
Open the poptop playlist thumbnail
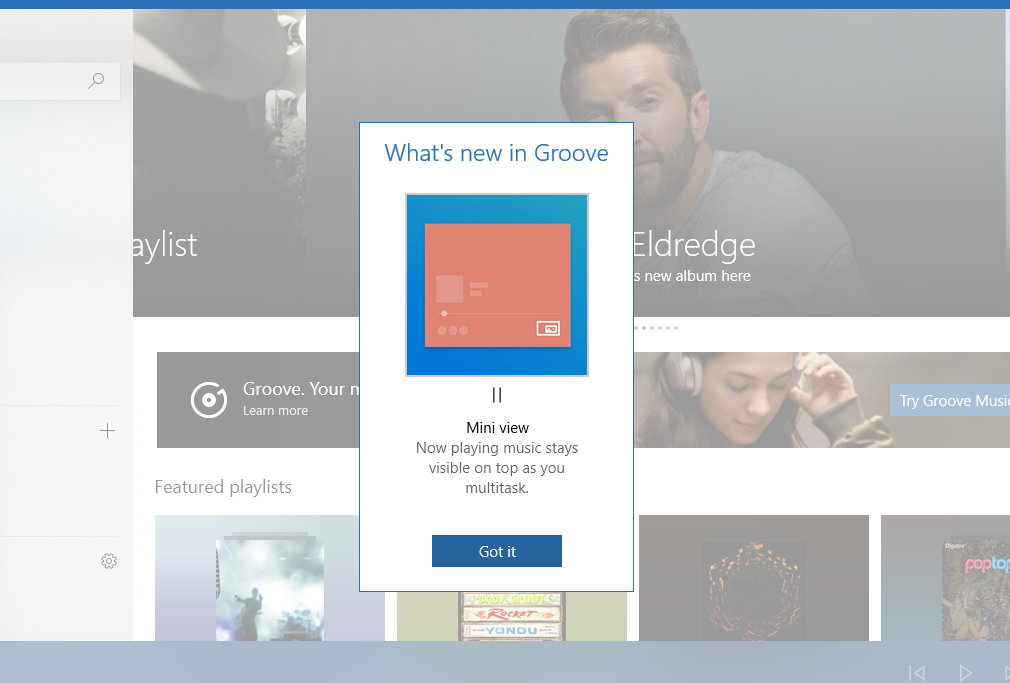click(945, 578)
